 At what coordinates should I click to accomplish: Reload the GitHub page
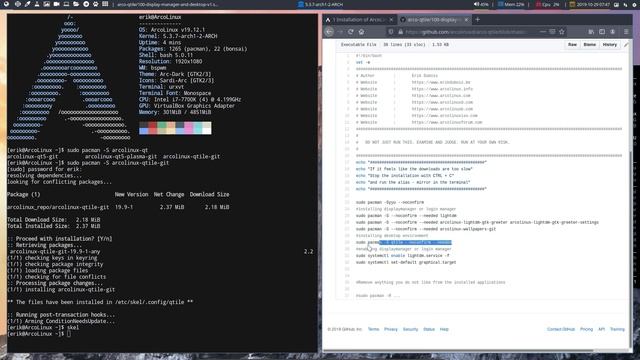tap(351, 31)
